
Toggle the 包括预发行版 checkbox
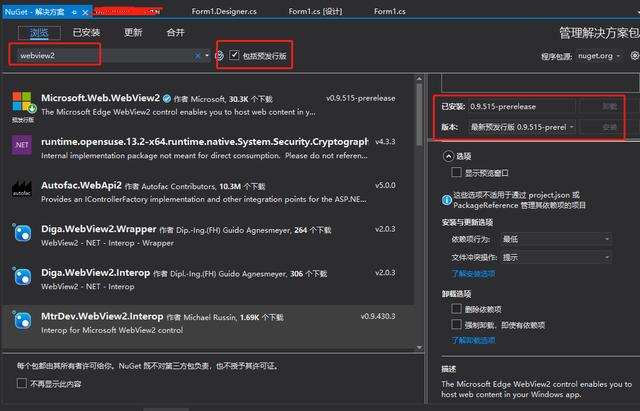pyautogui.click(x=234, y=55)
